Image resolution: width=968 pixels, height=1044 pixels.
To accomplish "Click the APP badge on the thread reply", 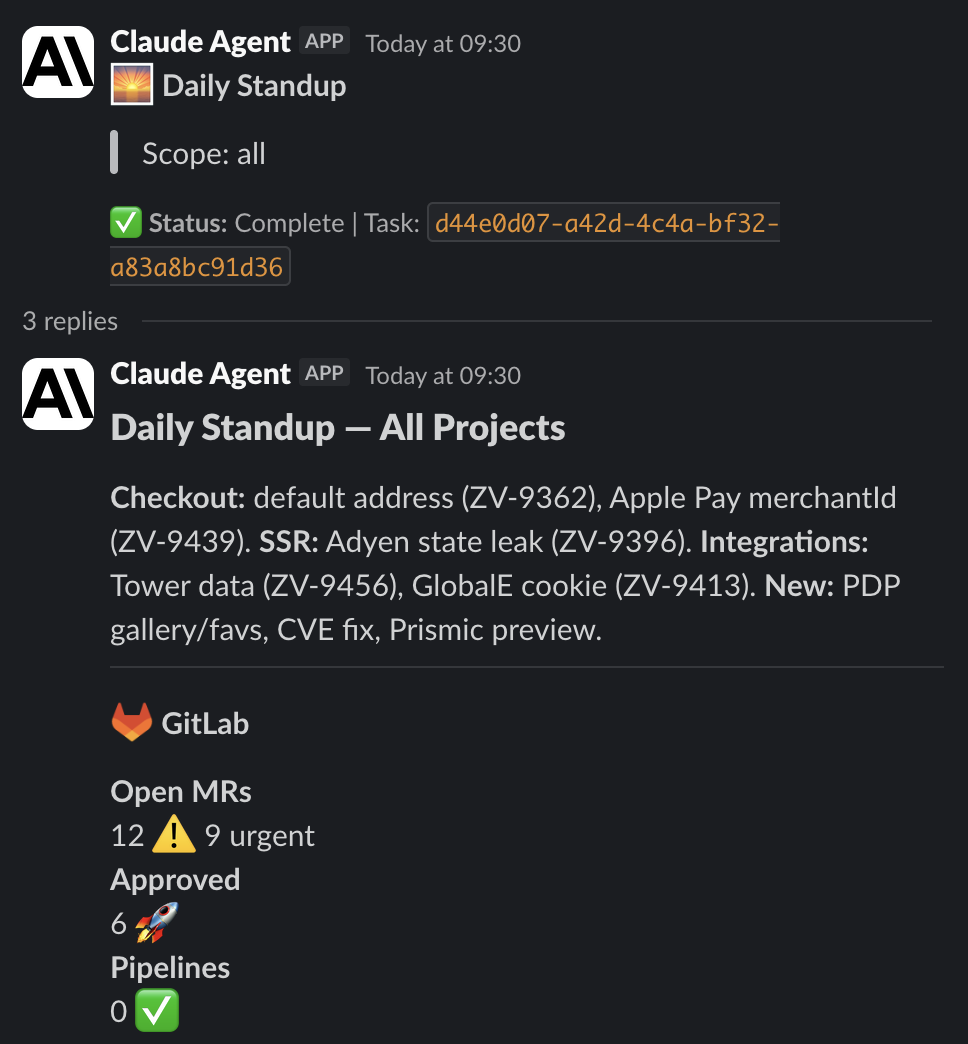I will coord(324,374).
